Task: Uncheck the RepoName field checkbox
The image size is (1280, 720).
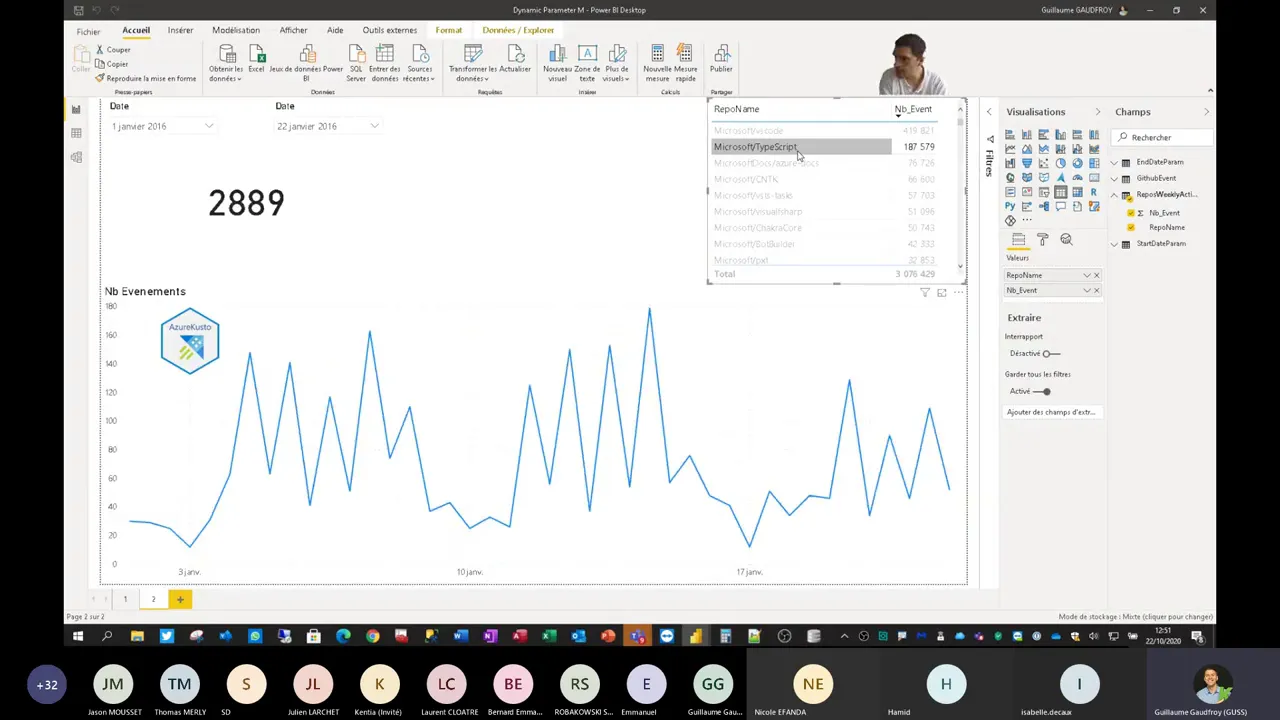Action: pos(1131,227)
